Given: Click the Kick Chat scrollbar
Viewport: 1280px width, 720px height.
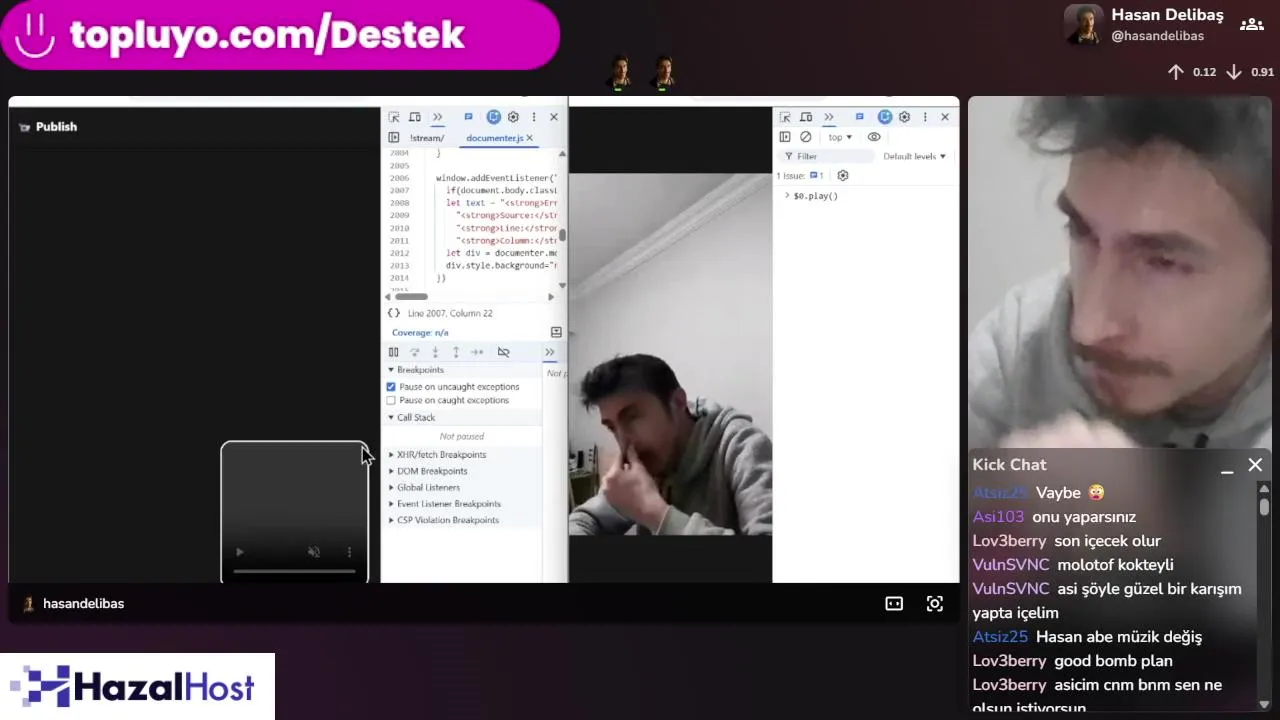Looking at the screenshot, I should pos(1264,506).
